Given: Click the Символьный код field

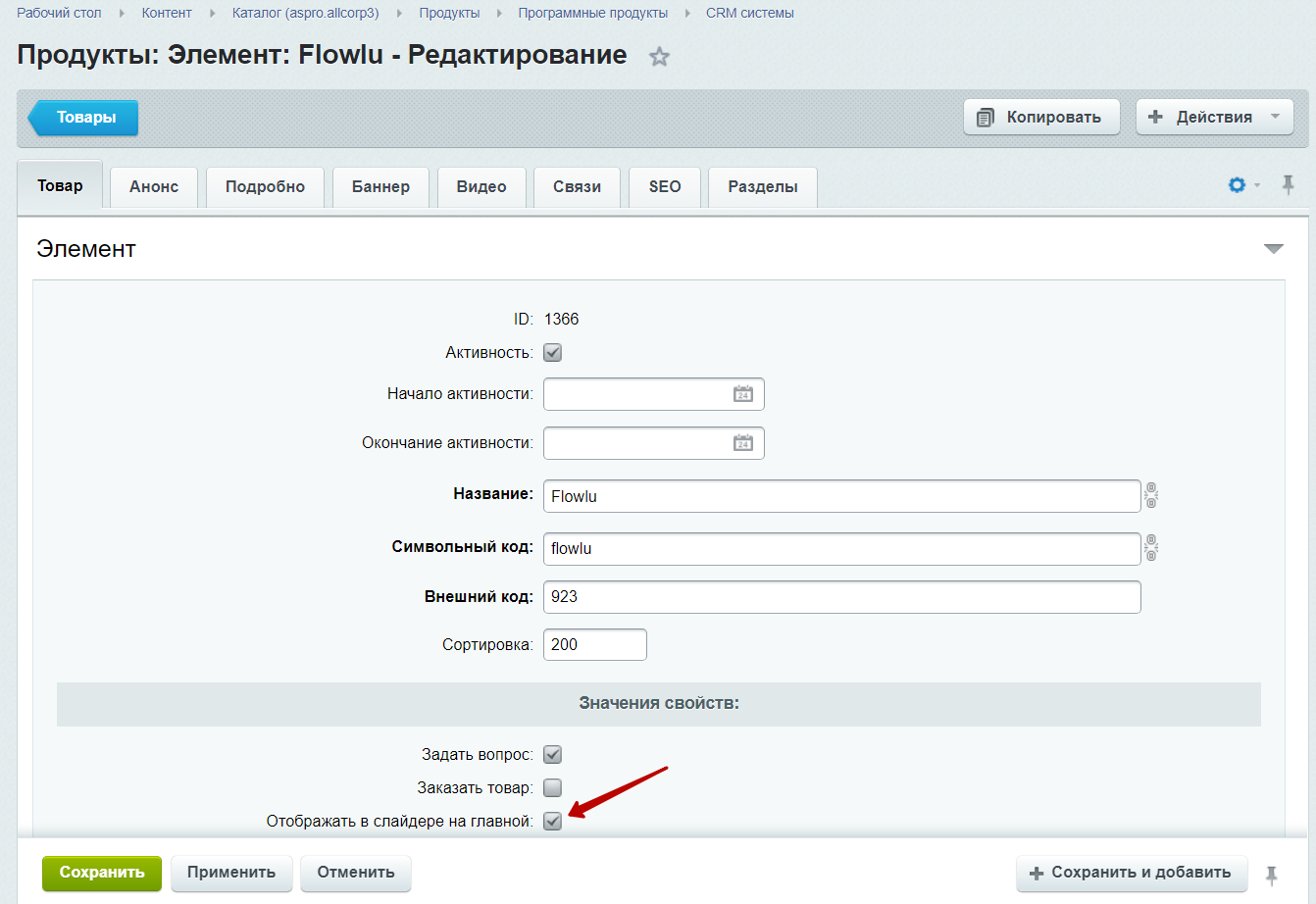Looking at the screenshot, I should 842,548.
